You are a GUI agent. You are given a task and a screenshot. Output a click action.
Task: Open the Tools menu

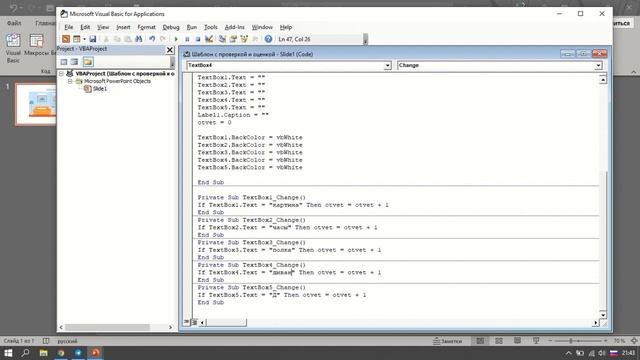[211, 27]
